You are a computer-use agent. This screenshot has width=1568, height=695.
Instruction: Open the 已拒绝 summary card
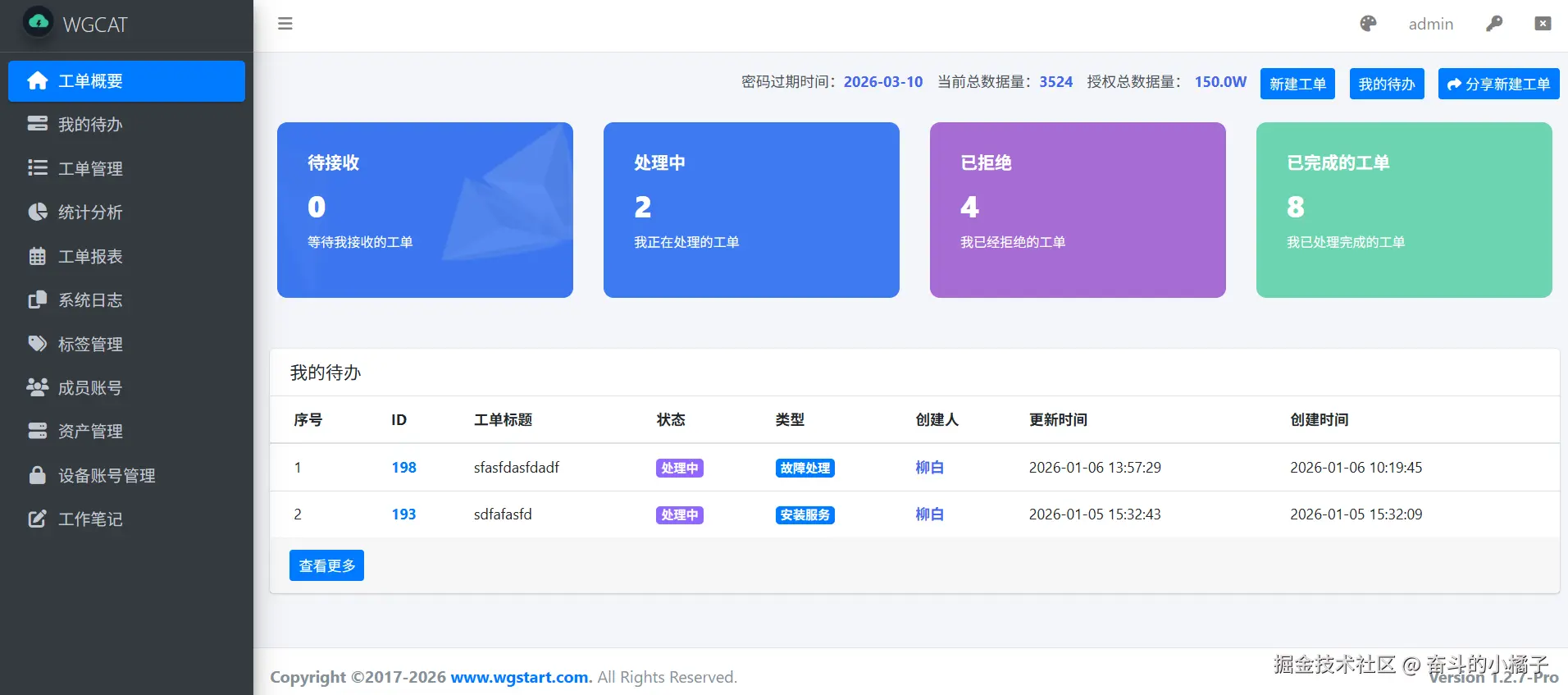1078,210
